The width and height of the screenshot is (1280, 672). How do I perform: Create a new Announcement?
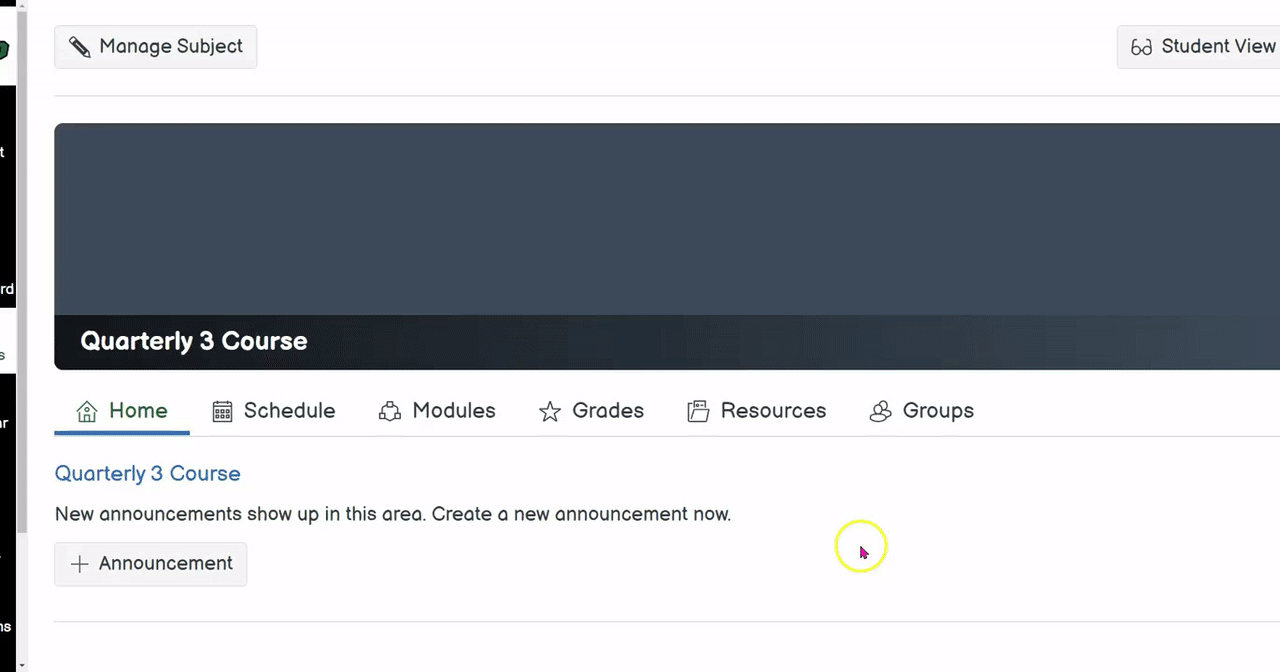pyautogui.click(x=165, y=564)
